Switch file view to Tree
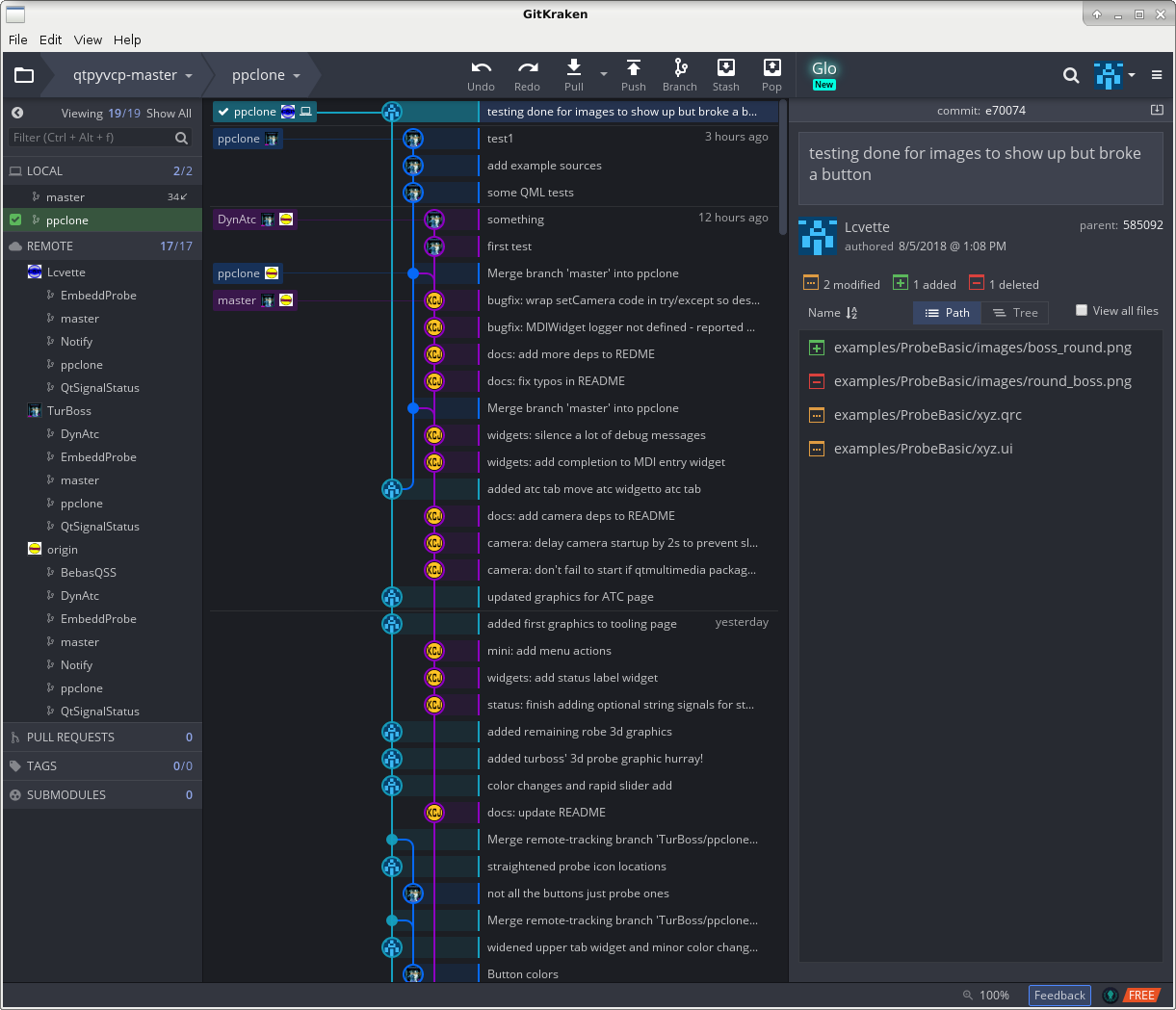The height and width of the screenshot is (1010, 1176). click(x=1015, y=313)
